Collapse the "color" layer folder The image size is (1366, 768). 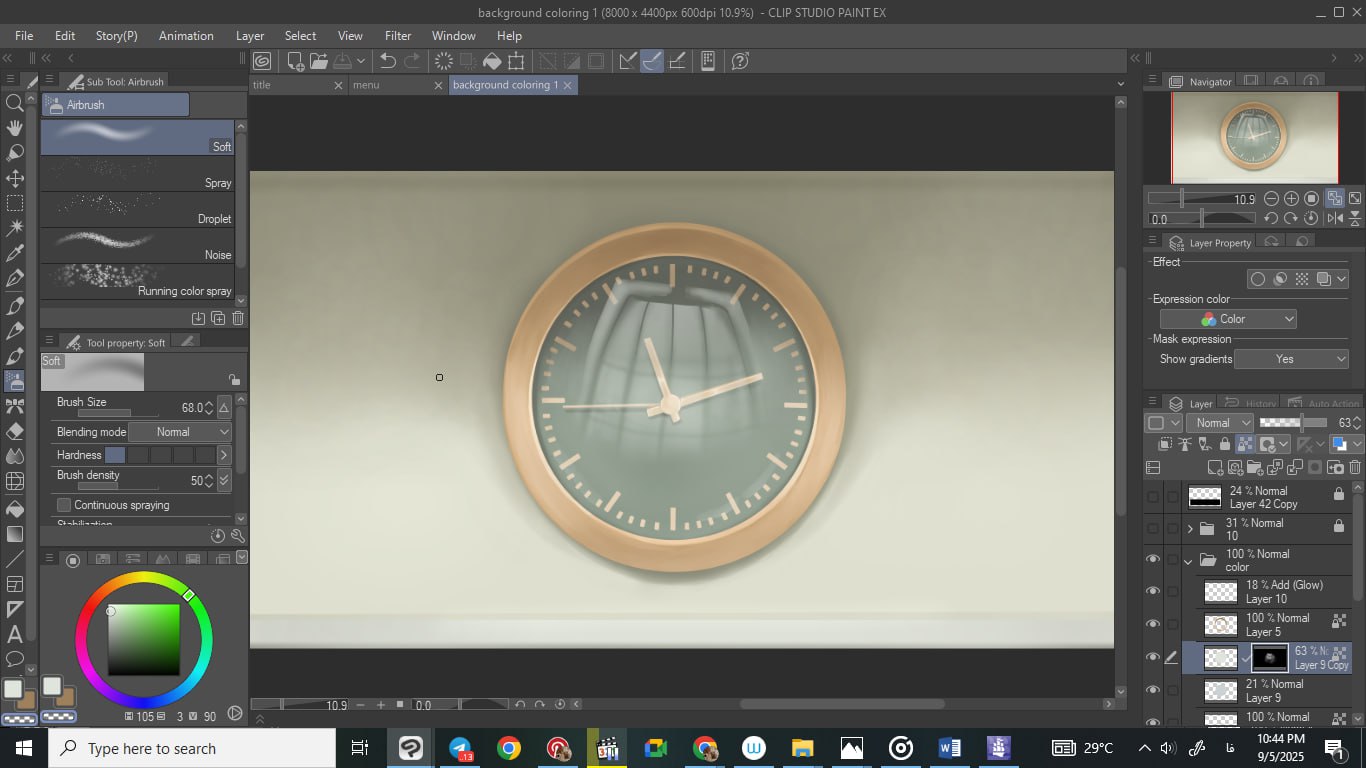[1188, 561]
